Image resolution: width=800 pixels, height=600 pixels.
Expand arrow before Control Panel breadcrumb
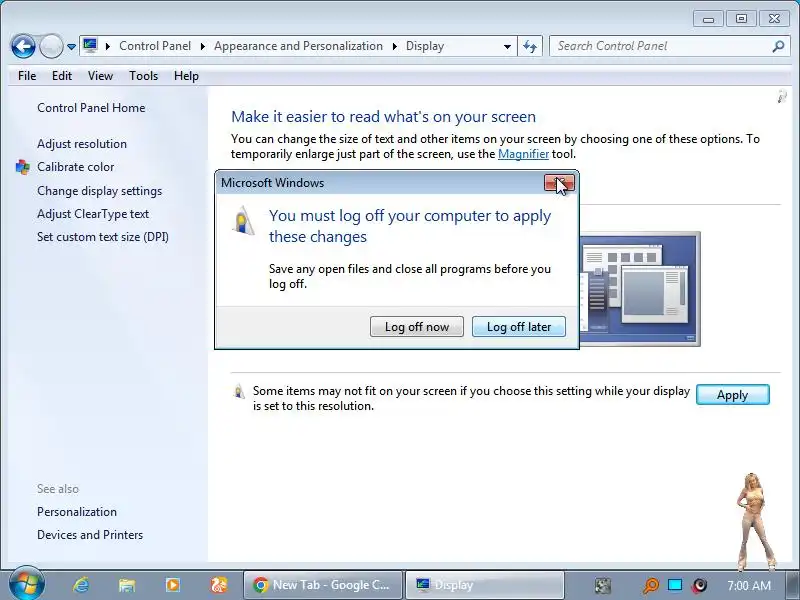108,46
